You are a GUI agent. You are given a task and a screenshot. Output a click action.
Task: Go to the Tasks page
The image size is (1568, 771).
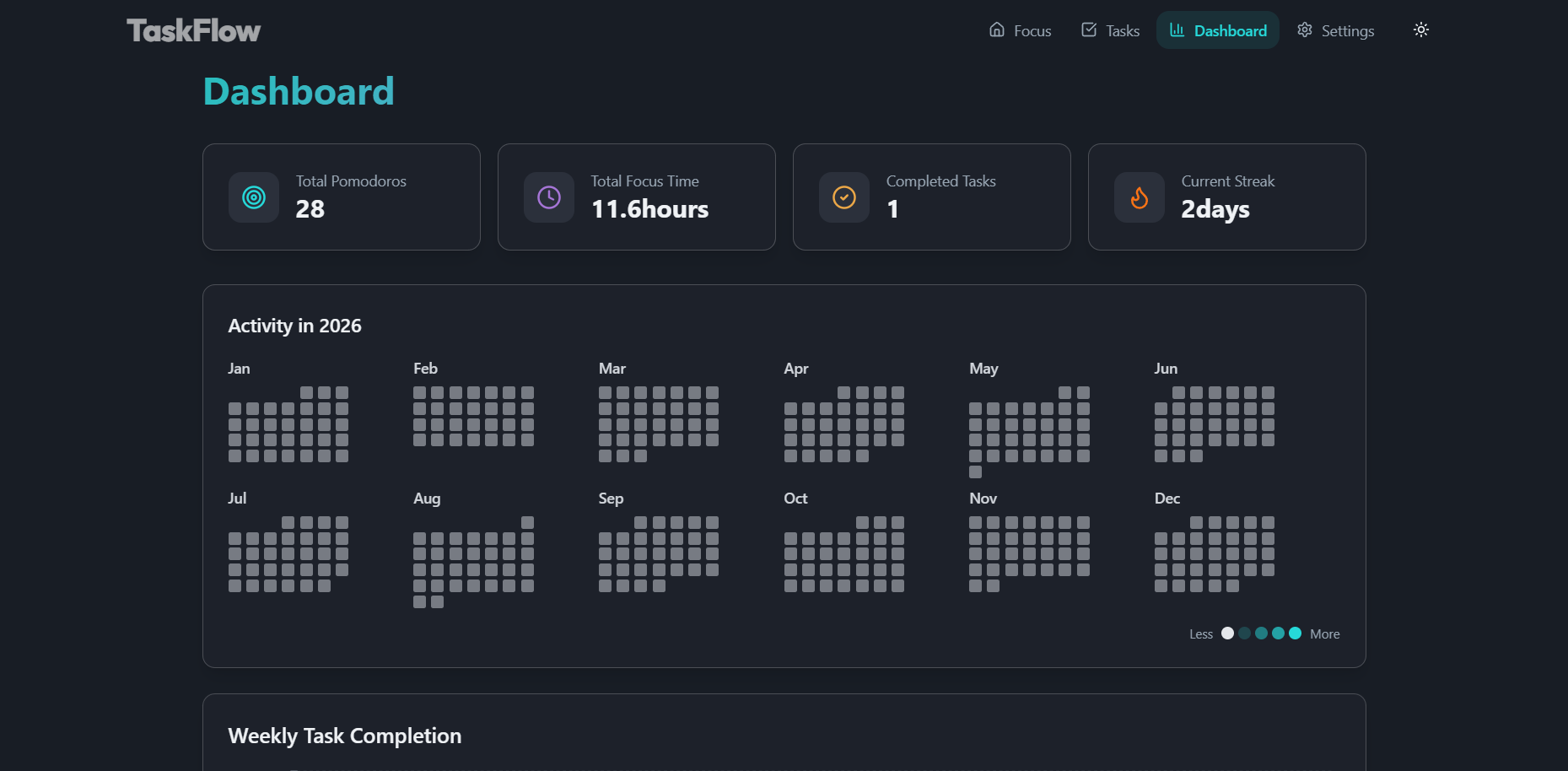point(1110,30)
